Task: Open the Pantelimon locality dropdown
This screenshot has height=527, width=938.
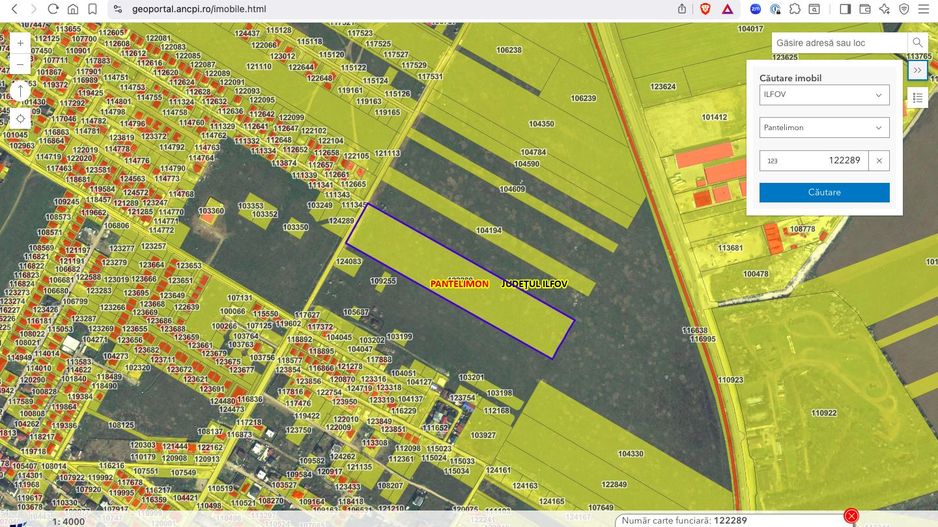Action: click(823, 128)
